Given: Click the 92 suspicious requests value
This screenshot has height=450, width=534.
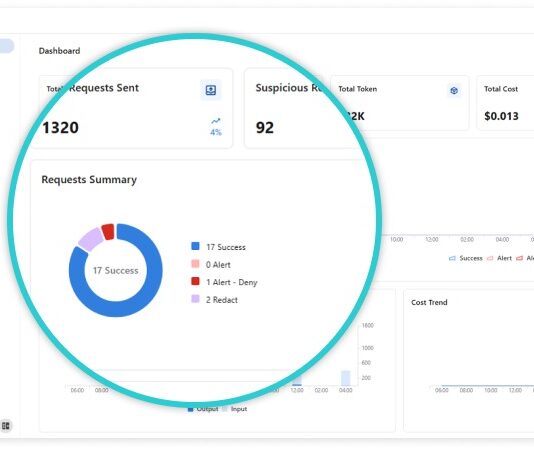Looking at the screenshot, I should [265, 128].
